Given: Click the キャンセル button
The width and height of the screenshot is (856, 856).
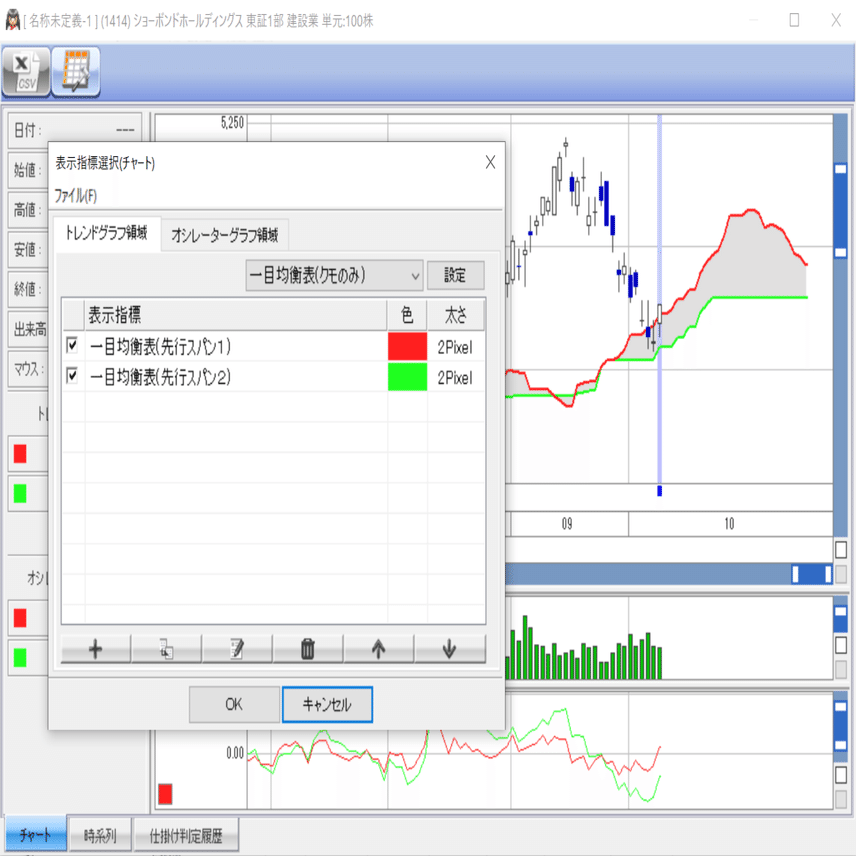Looking at the screenshot, I should [x=327, y=704].
